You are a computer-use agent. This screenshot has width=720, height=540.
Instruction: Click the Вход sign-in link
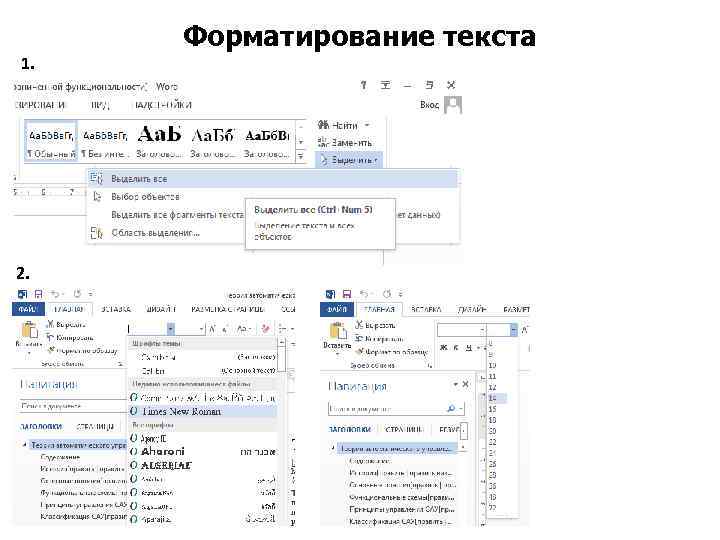click(x=429, y=105)
